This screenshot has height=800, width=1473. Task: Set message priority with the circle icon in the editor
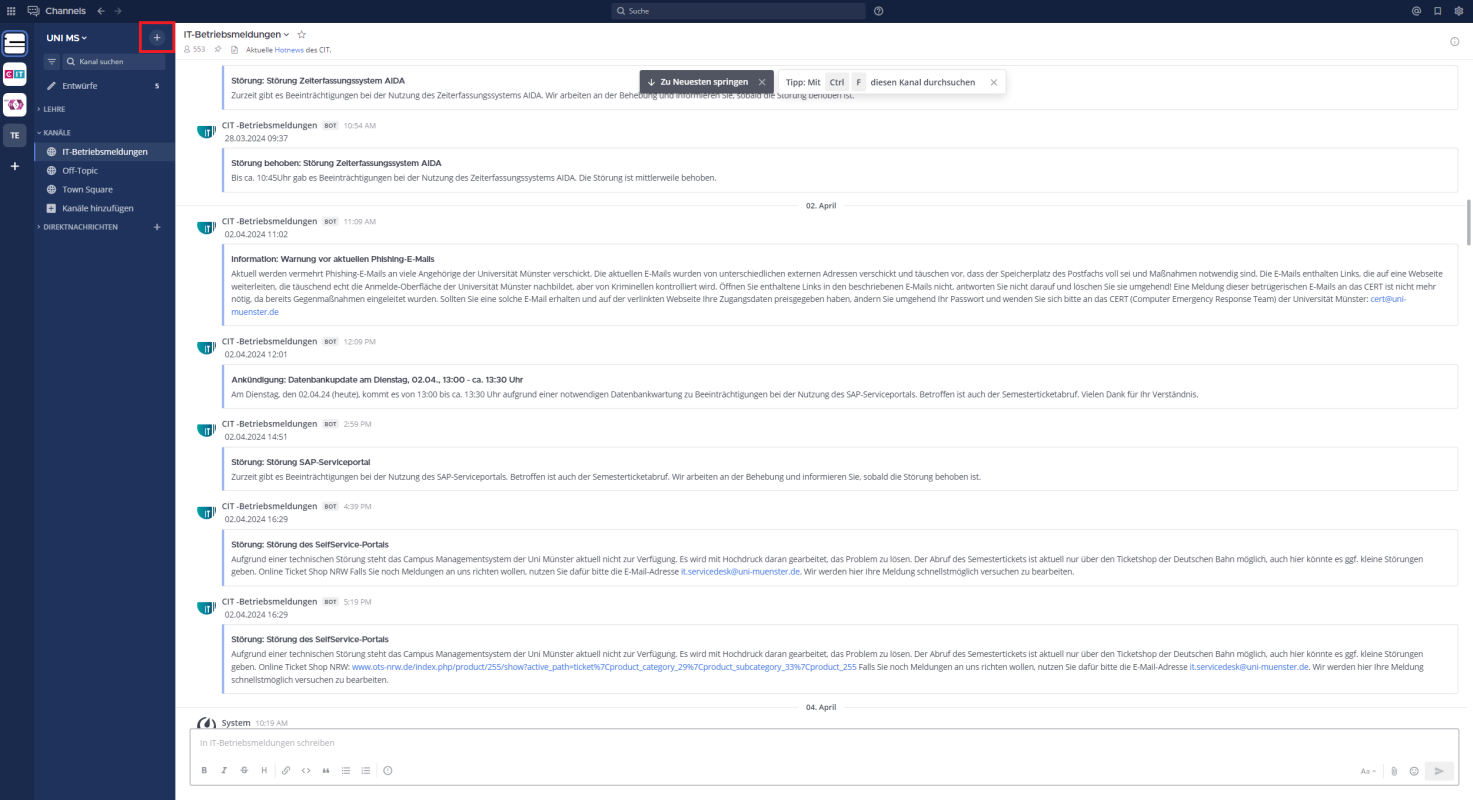[388, 771]
